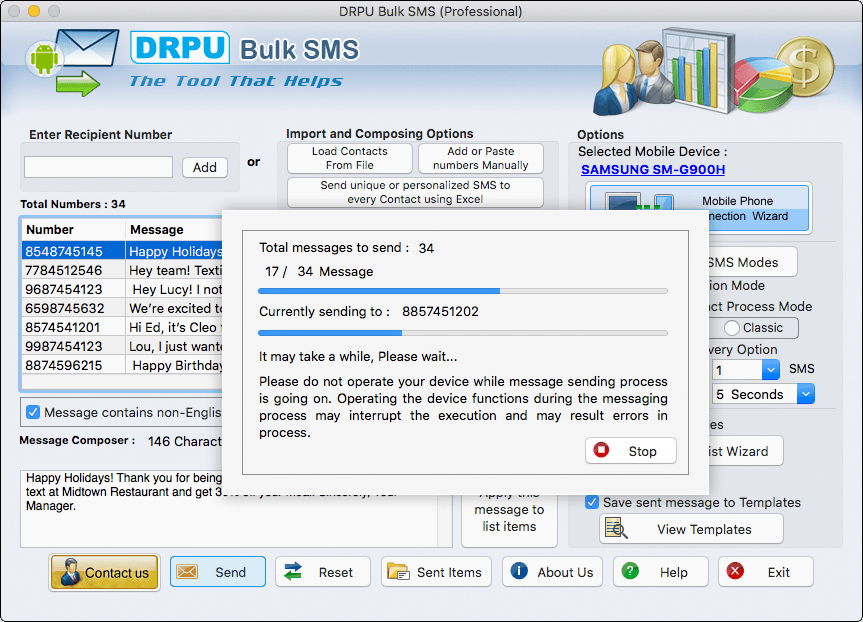
Task: Click the Hey Lucy message cell
Action: [x=174, y=290]
